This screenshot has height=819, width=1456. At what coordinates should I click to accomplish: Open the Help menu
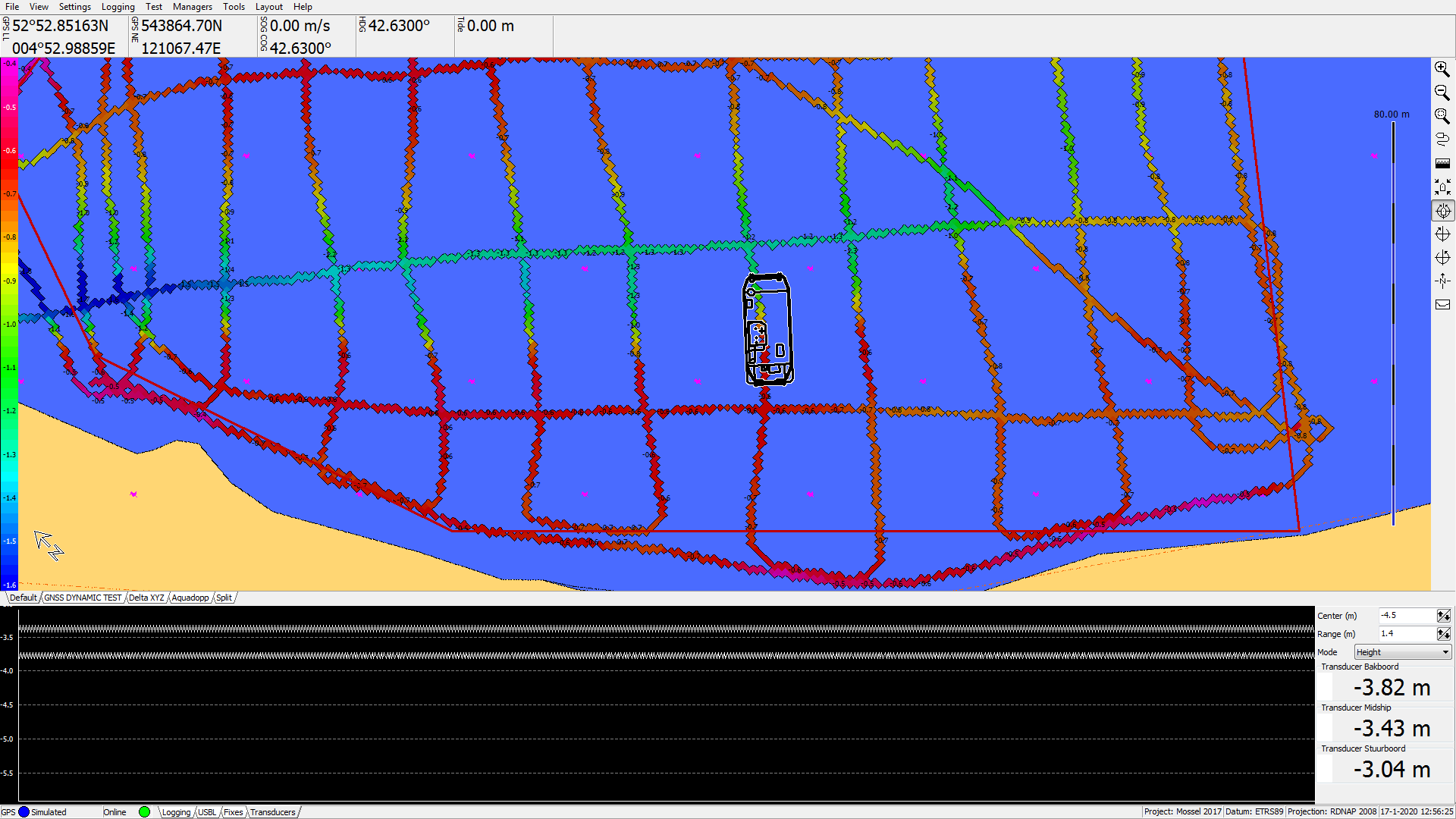tap(303, 7)
